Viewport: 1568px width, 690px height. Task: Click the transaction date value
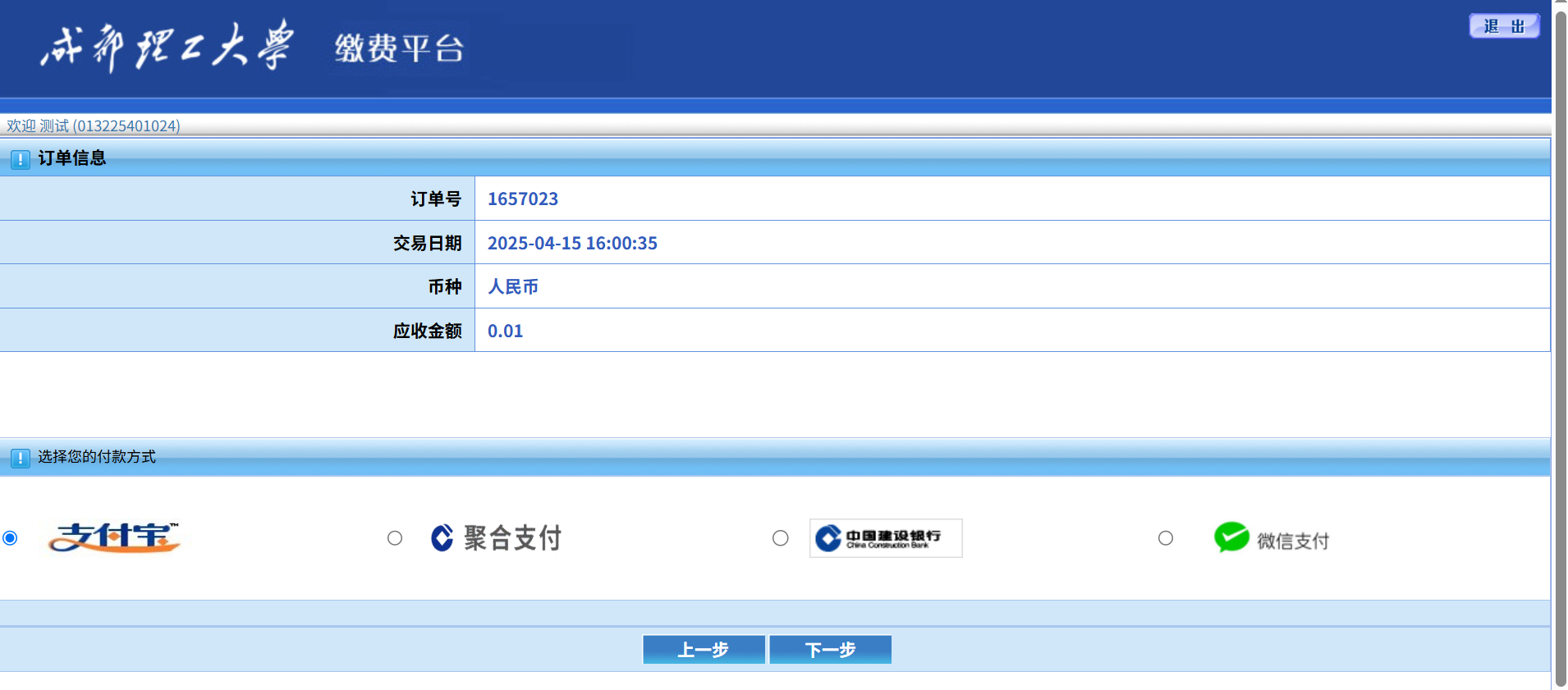tap(572, 244)
